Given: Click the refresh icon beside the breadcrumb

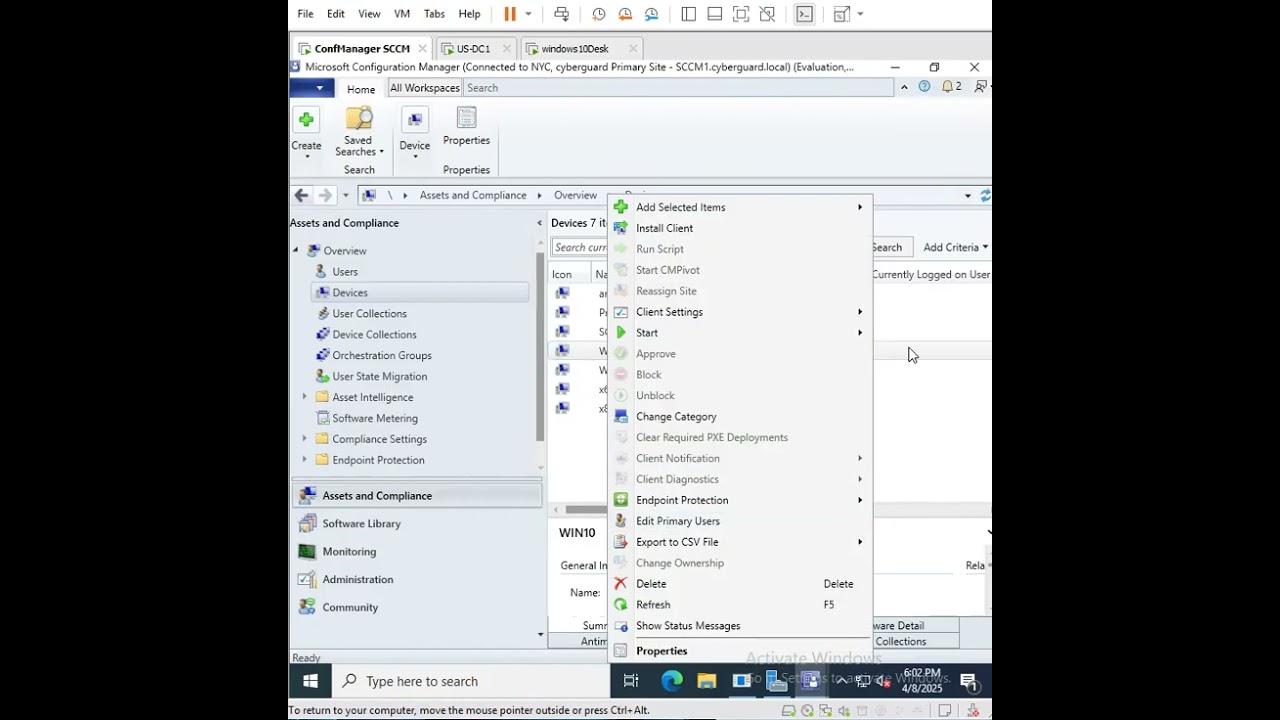Looking at the screenshot, I should [x=985, y=195].
